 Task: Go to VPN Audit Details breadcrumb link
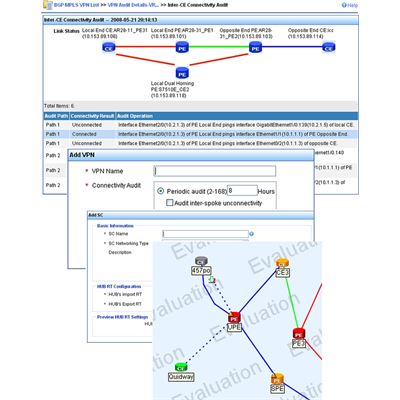[133, 5]
